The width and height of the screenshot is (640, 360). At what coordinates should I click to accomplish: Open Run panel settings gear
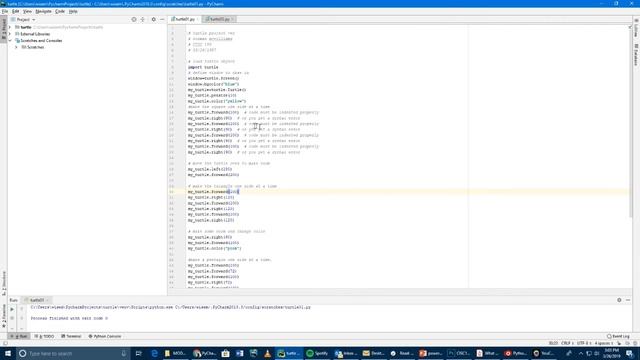(619, 300)
